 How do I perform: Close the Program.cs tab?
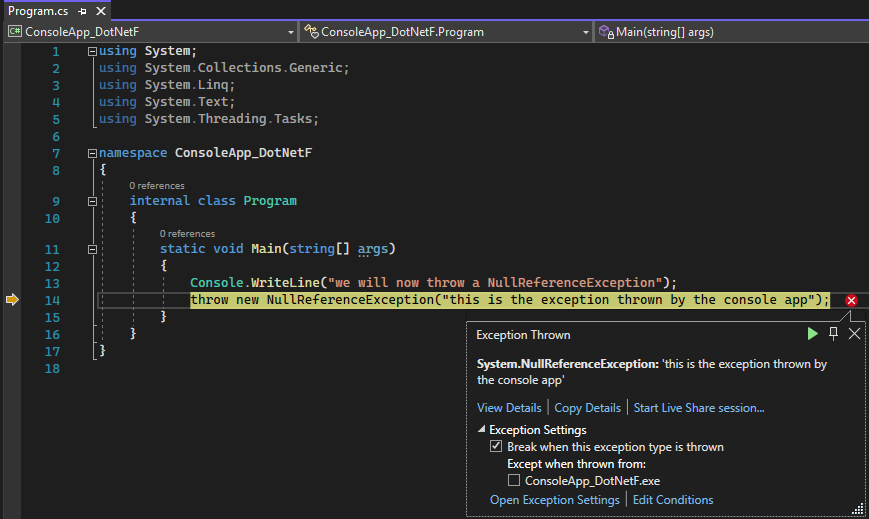[x=100, y=11]
